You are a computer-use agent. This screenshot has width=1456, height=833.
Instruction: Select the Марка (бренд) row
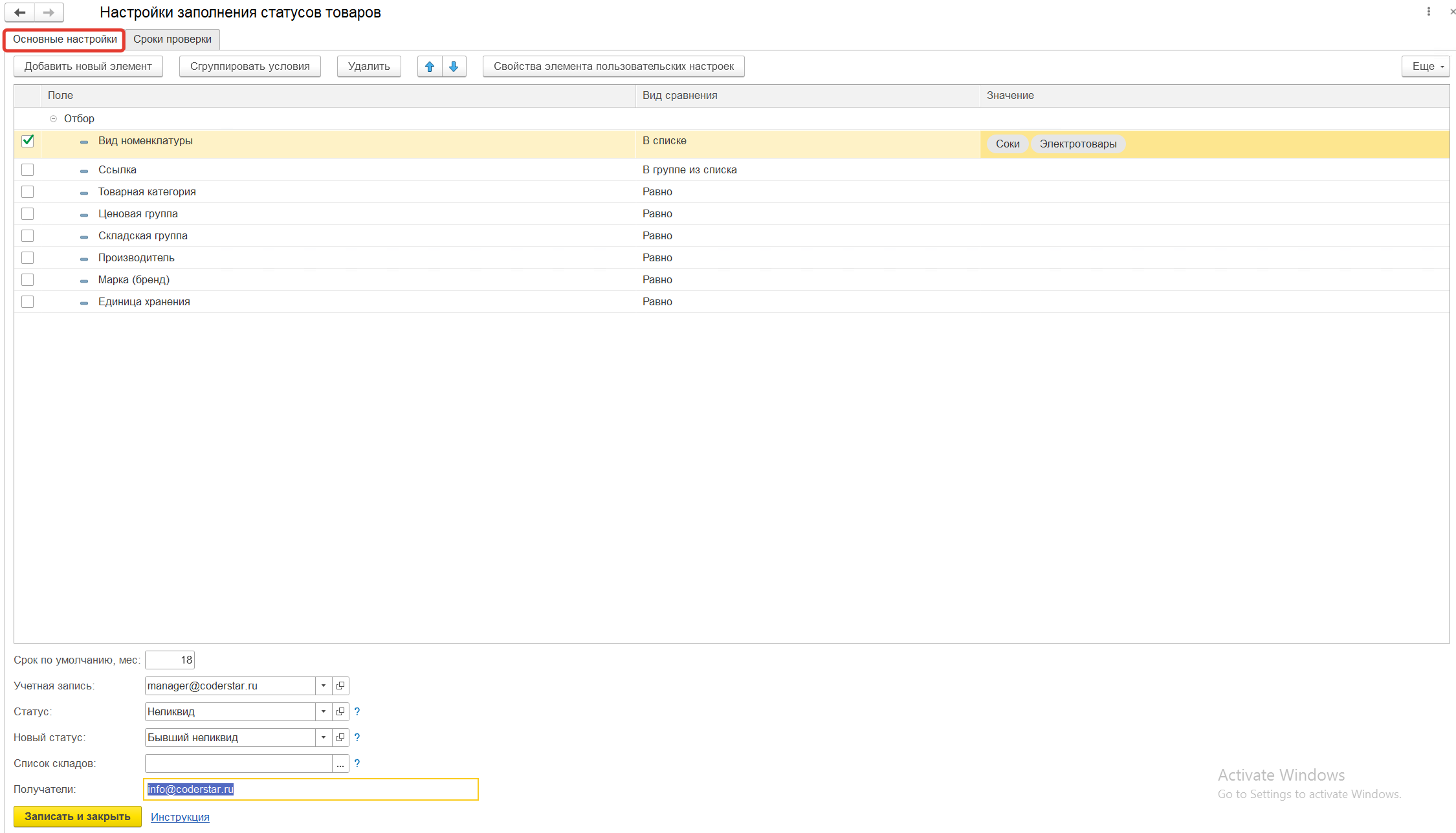731,279
